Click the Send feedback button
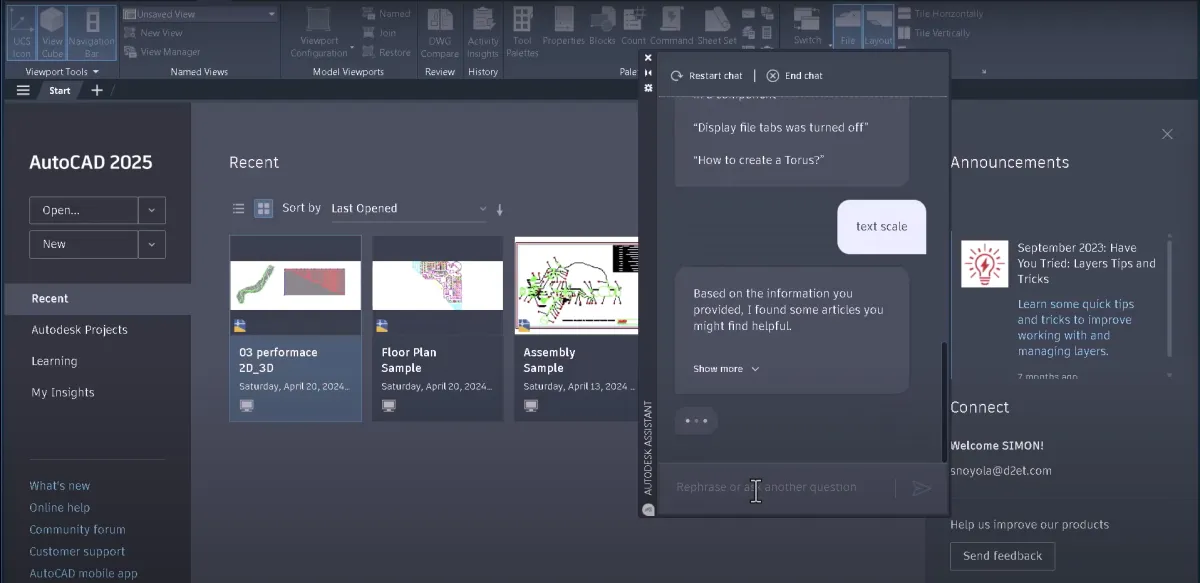Viewport: 1200px width, 583px height. tap(1002, 556)
